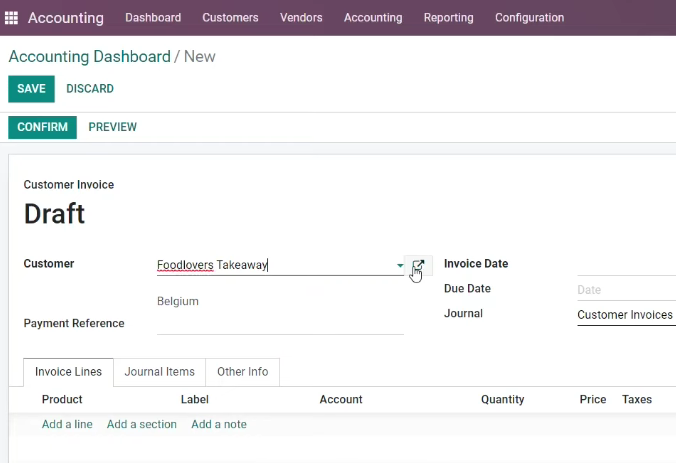The height and width of the screenshot is (463, 676).
Task: Confirm the customer invoice
Action: click(x=42, y=127)
